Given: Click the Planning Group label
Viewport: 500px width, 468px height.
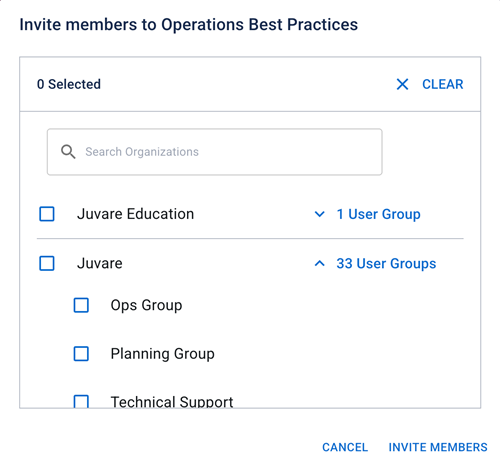Looking at the screenshot, I should pyautogui.click(x=163, y=354).
